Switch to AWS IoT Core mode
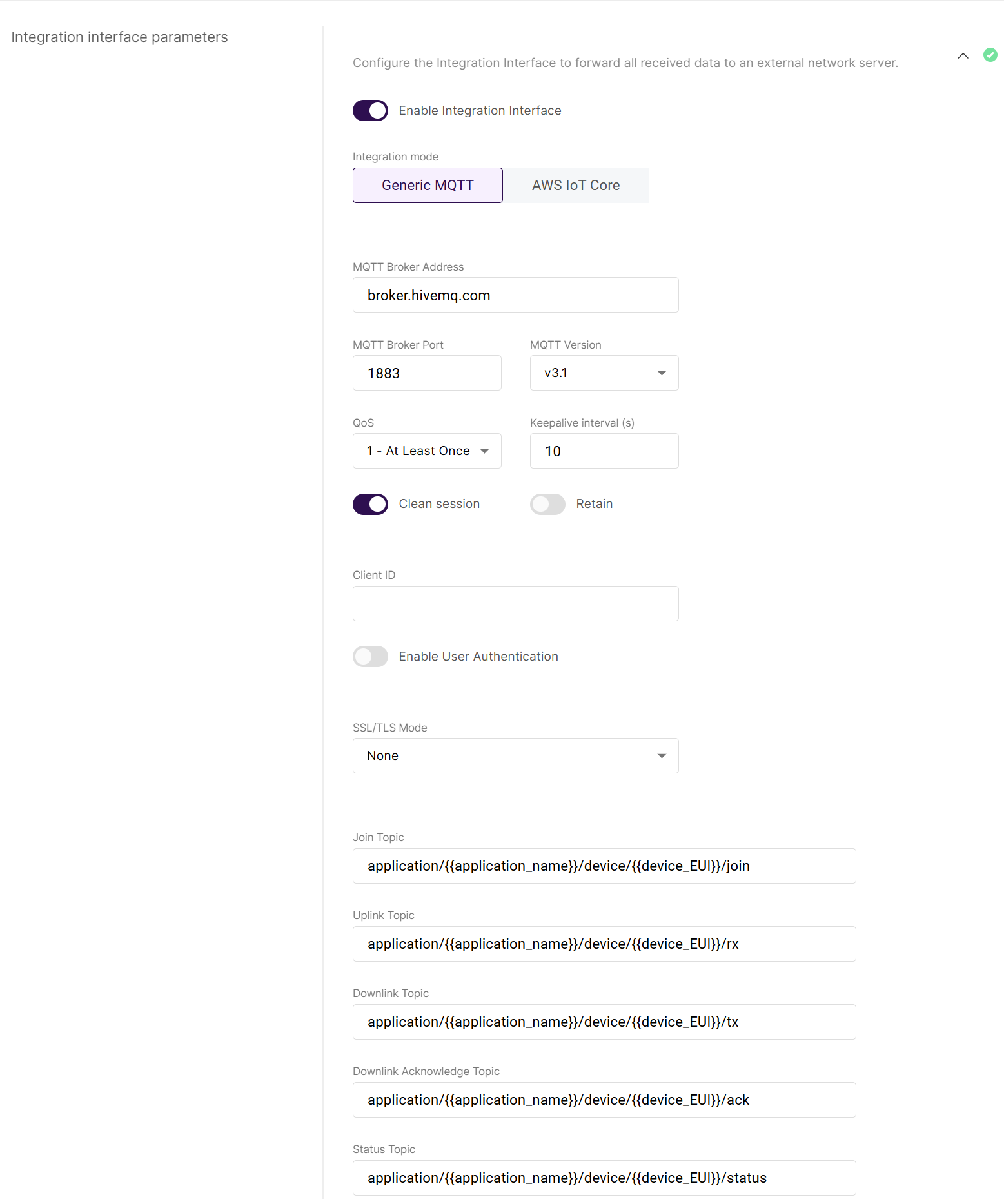Image resolution: width=1004 pixels, height=1204 pixels. [576, 186]
